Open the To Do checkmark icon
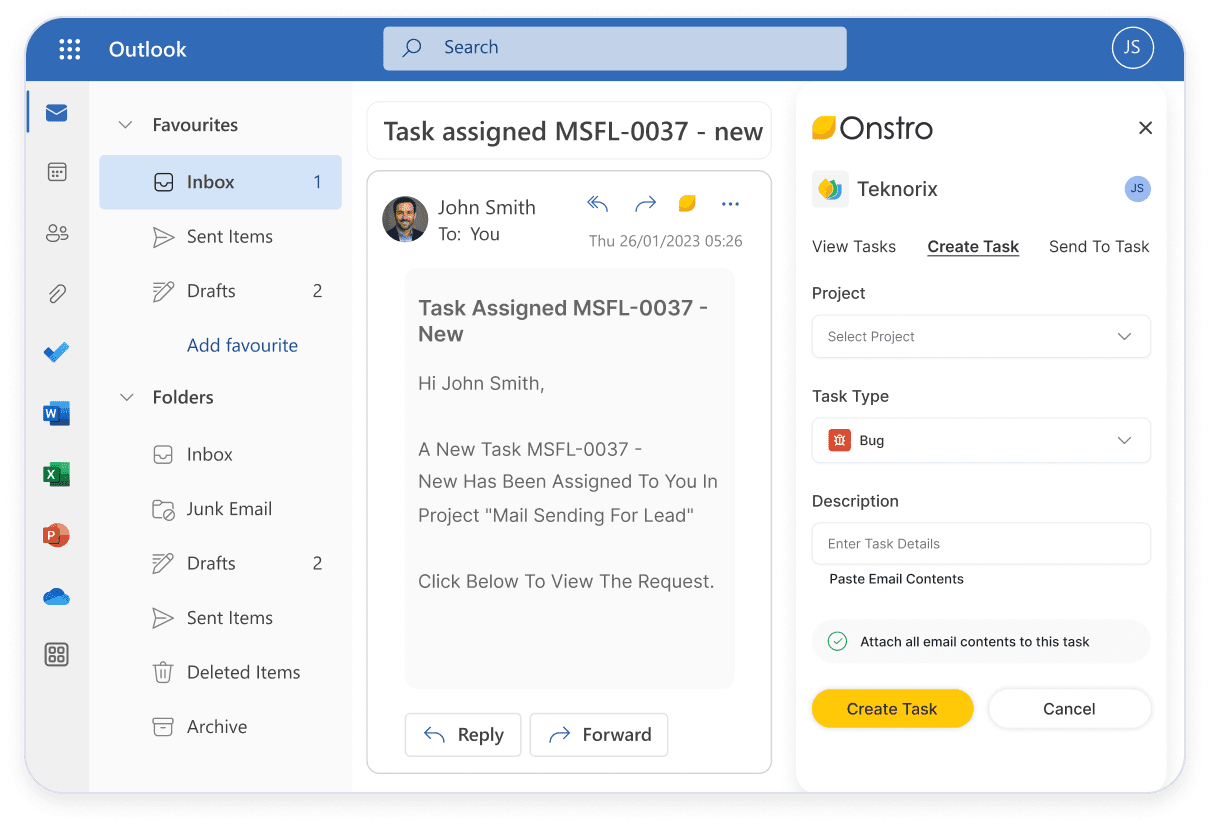Image resolution: width=1210 pixels, height=826 pixels. pyautogui.click(x=57, y=352)
